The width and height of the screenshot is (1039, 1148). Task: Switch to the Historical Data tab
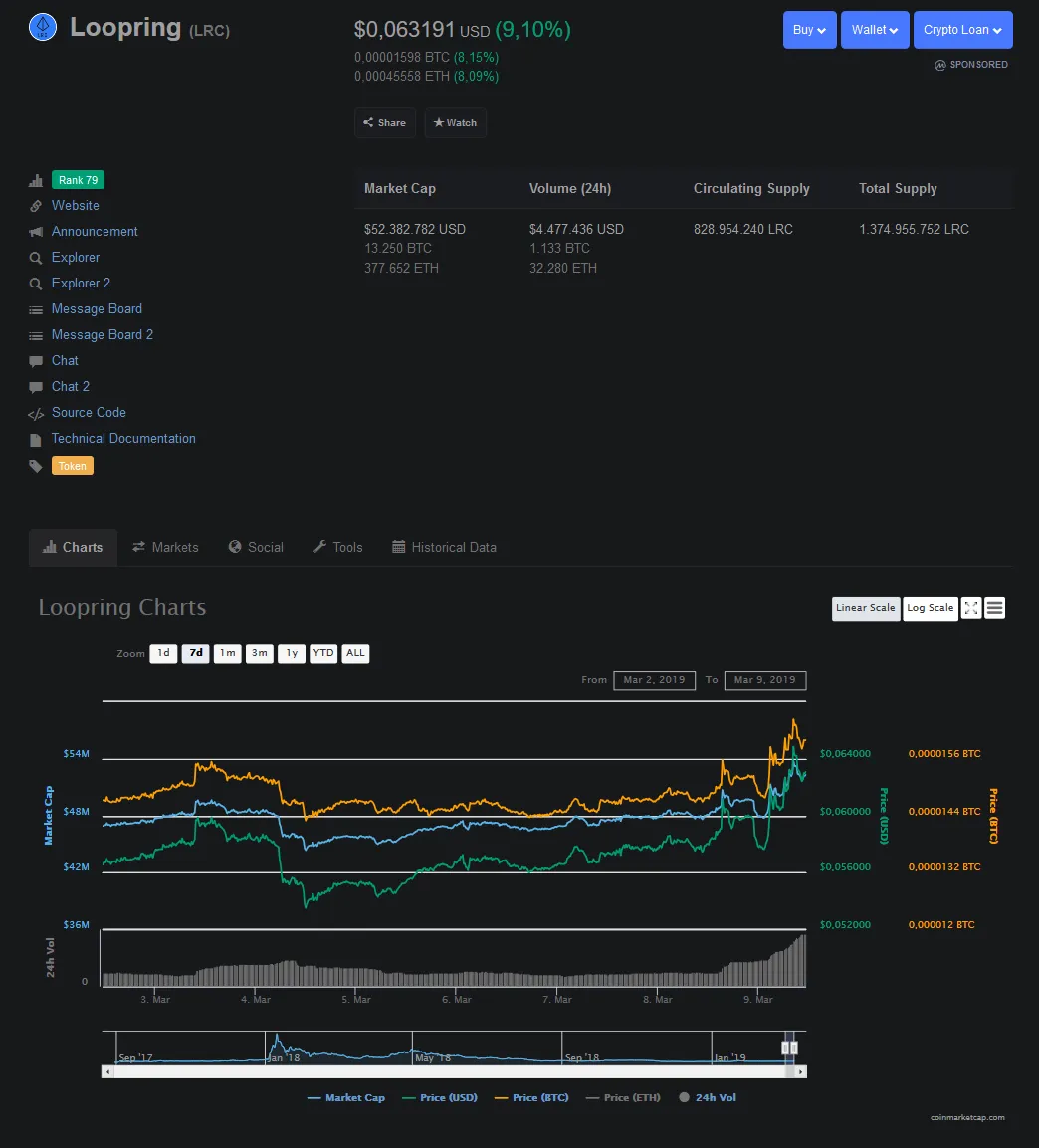point(445,548)
